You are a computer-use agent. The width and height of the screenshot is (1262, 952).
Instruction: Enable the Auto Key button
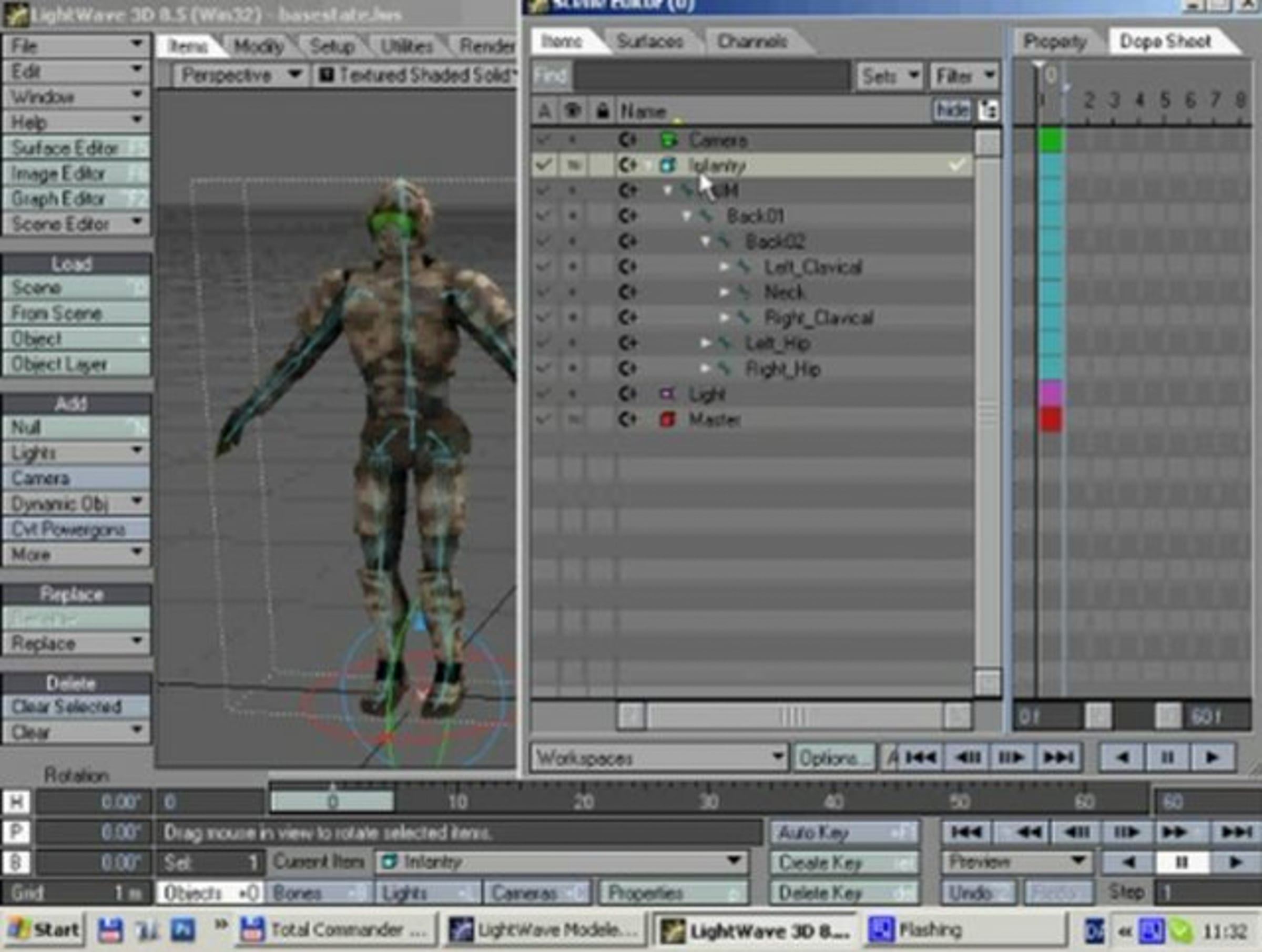point(844,833)
